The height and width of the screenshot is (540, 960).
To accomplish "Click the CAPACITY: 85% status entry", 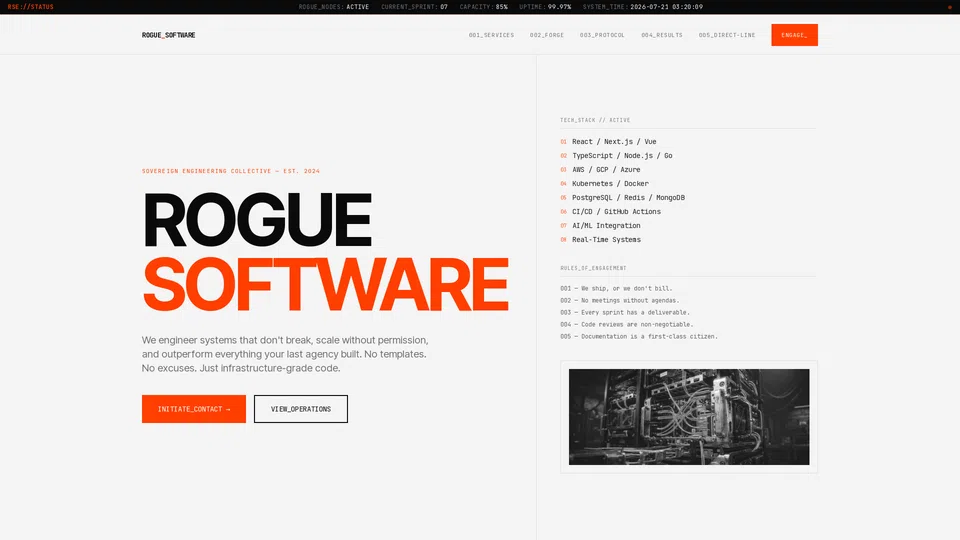I will tap(484, 7).
